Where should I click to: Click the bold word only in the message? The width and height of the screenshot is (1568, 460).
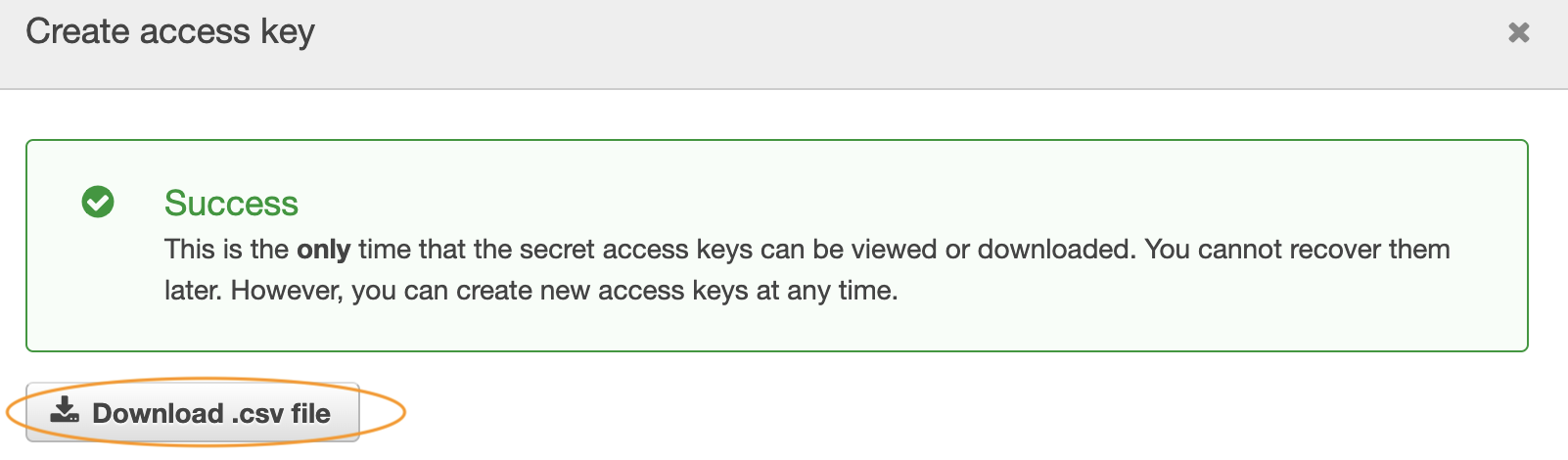[324, 250]
